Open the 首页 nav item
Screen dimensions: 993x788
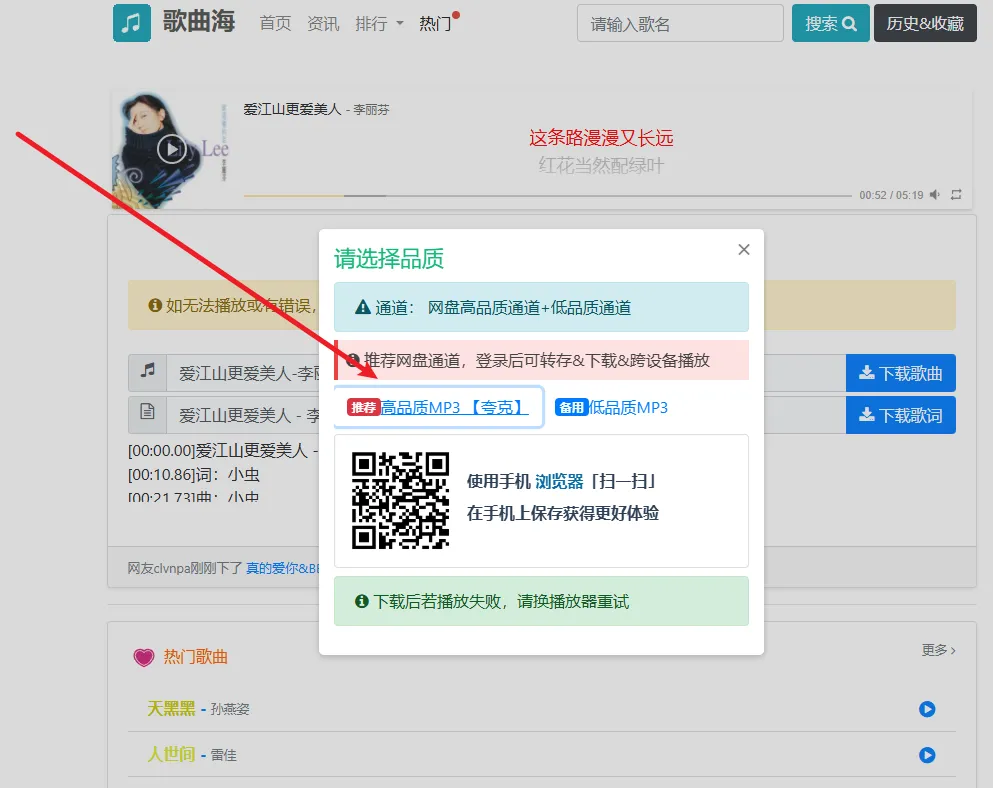[275, 24]
